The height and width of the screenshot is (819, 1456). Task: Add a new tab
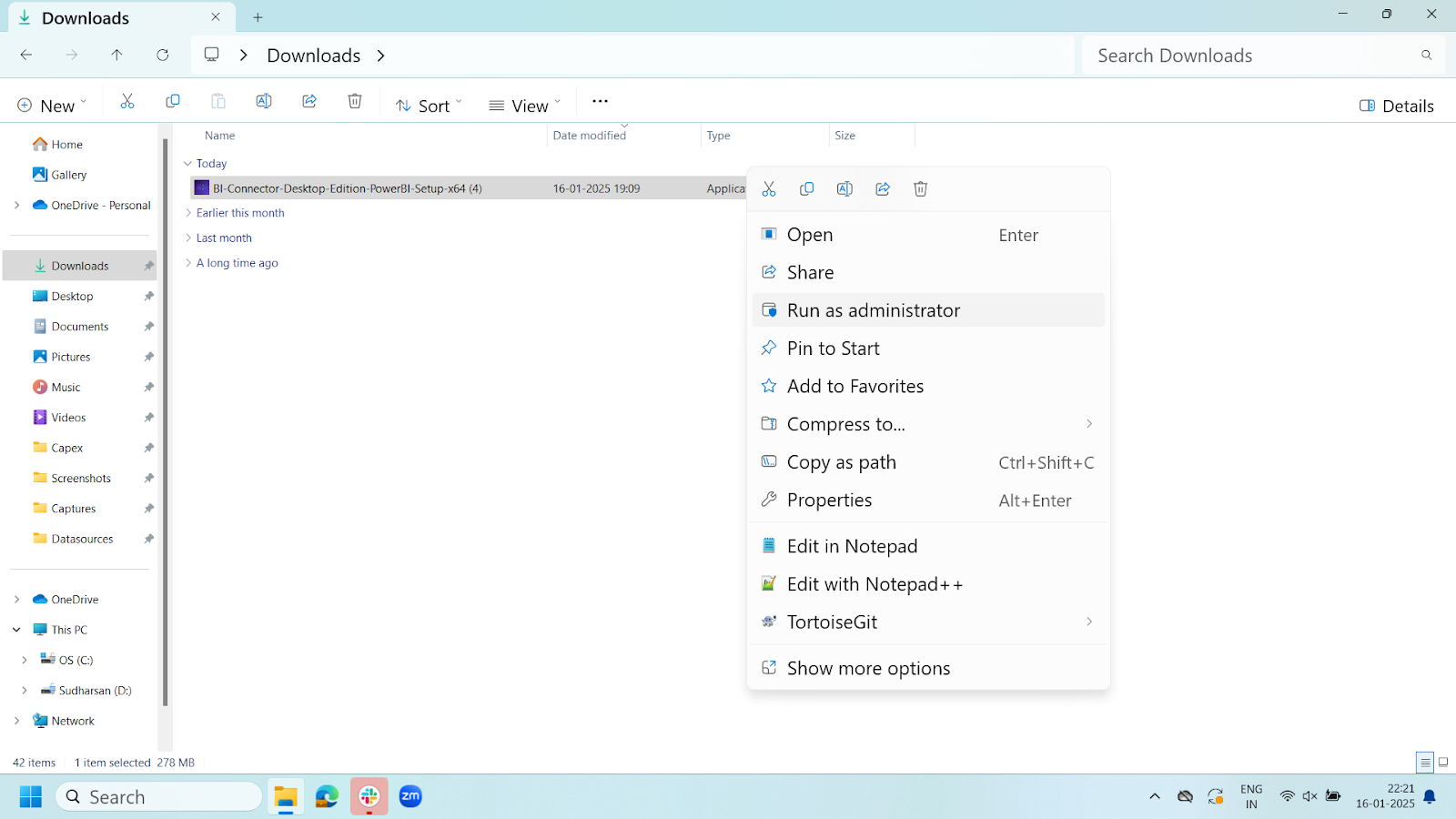[258, 17]
